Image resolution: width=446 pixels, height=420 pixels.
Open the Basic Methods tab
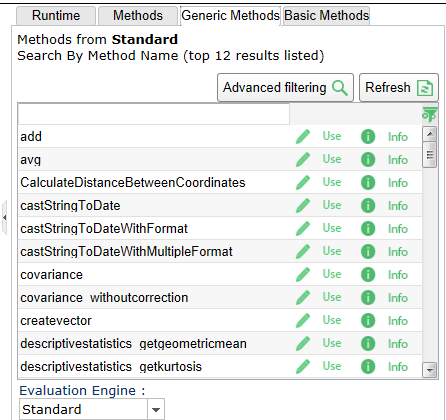click(x=327, y=16)
